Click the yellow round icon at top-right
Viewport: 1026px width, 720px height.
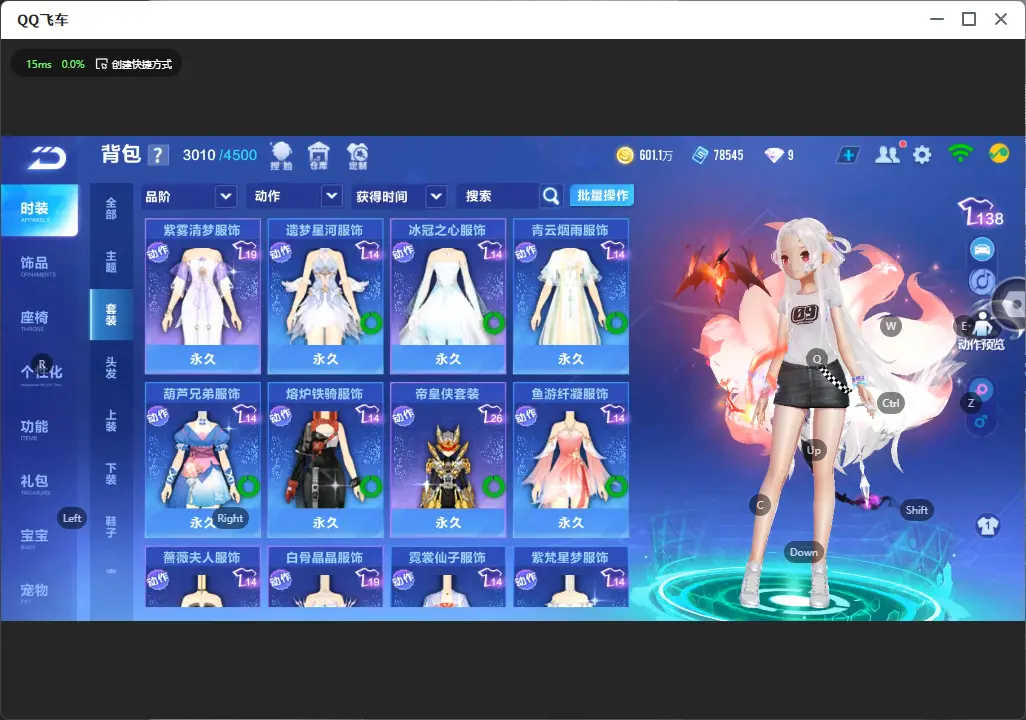pos(999,154)
